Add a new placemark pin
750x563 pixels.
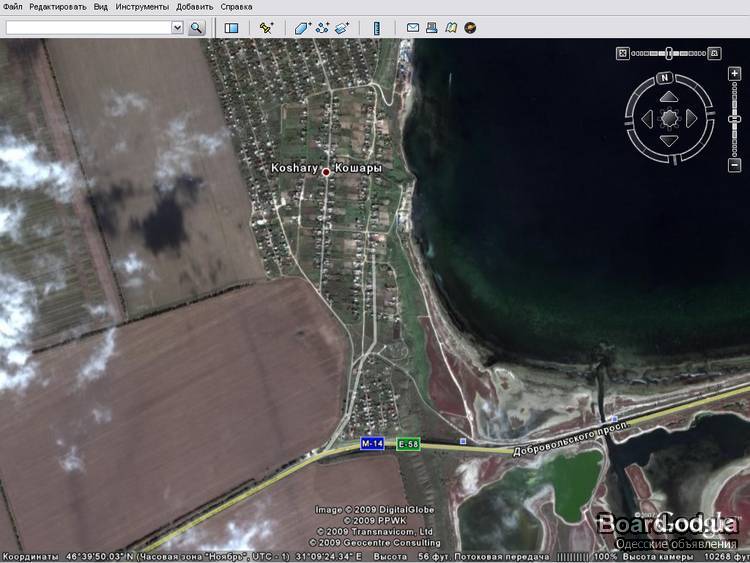(x=266, y=28)
